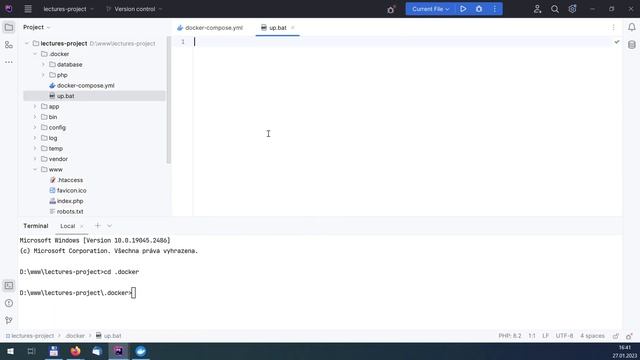Open PhpStorm from the taskbar
The image size is (640, 360).
[119, 351]
